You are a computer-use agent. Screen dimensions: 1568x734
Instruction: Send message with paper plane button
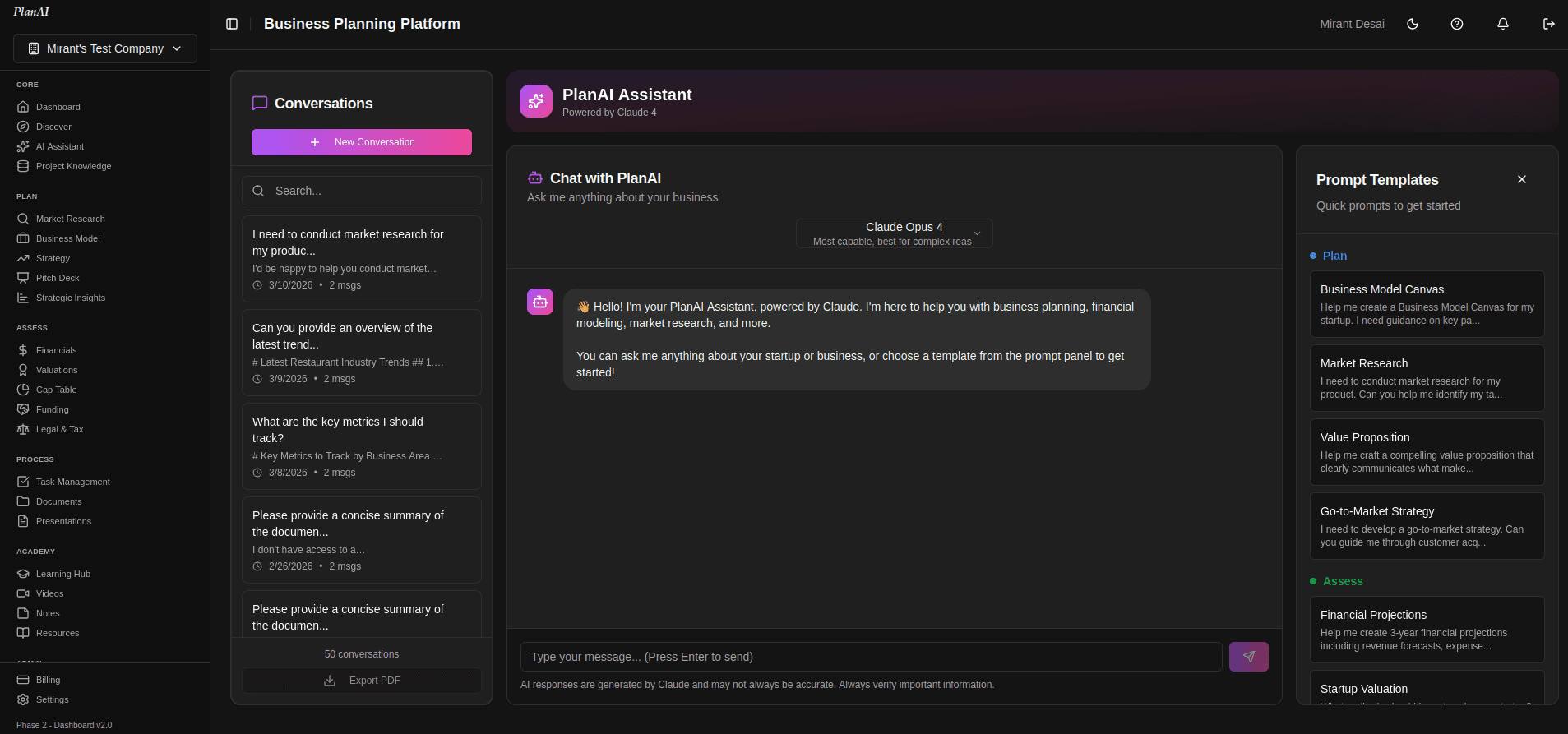click(1249, 657)
